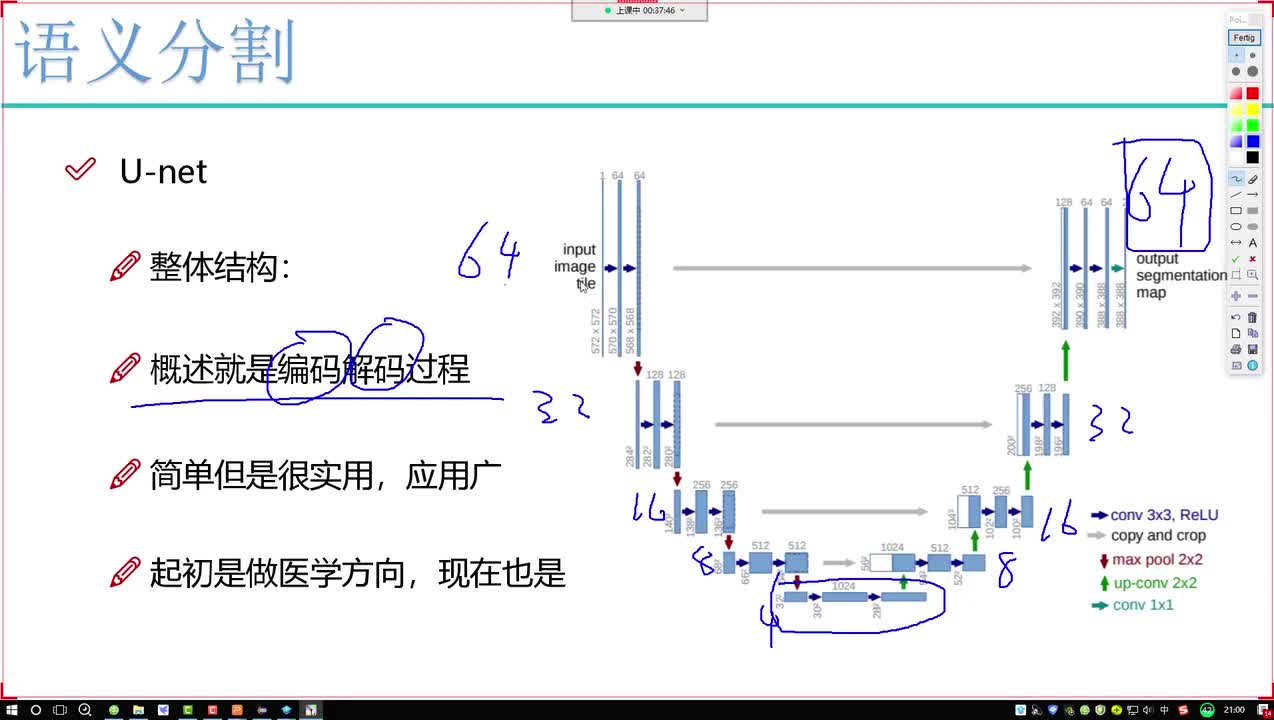
Task: Pick the translucent red color swatch
Action: click(1236, 93)
